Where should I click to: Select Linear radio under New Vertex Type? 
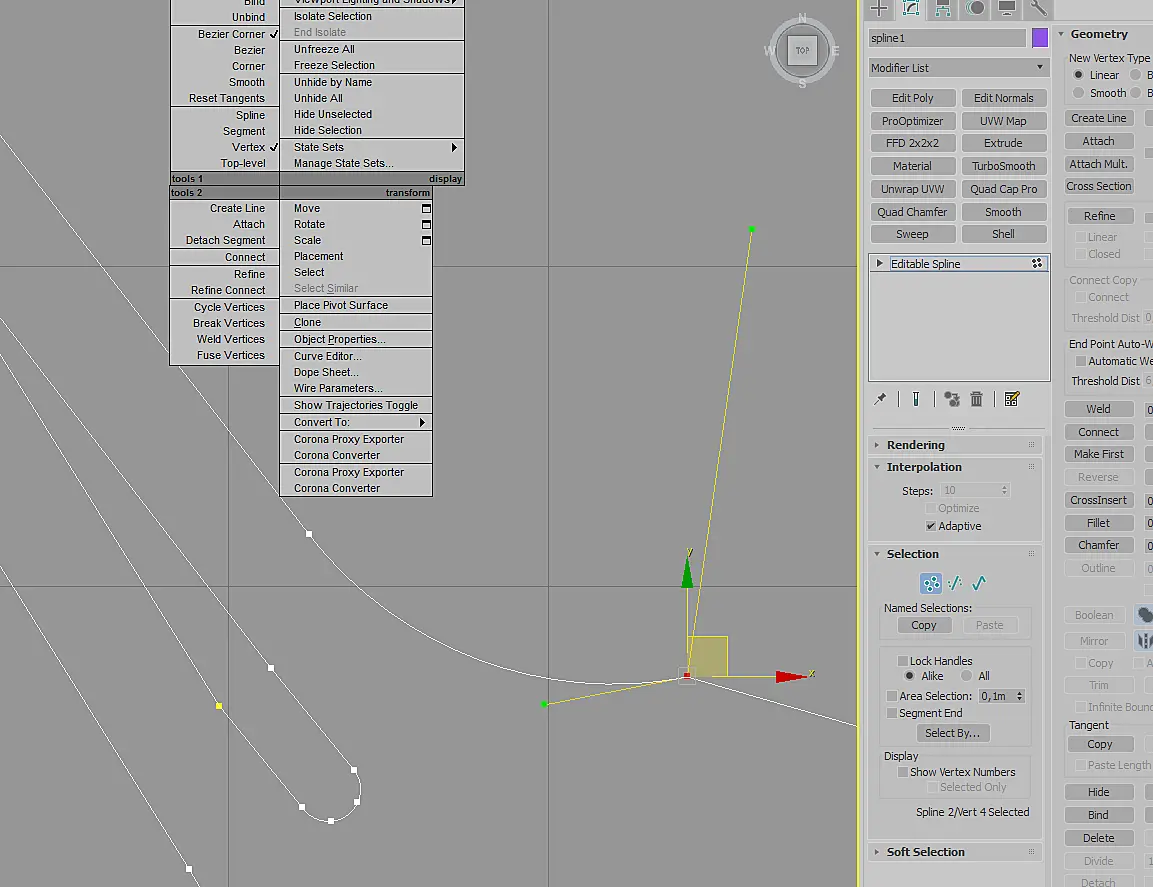(x=1079, y=75)
